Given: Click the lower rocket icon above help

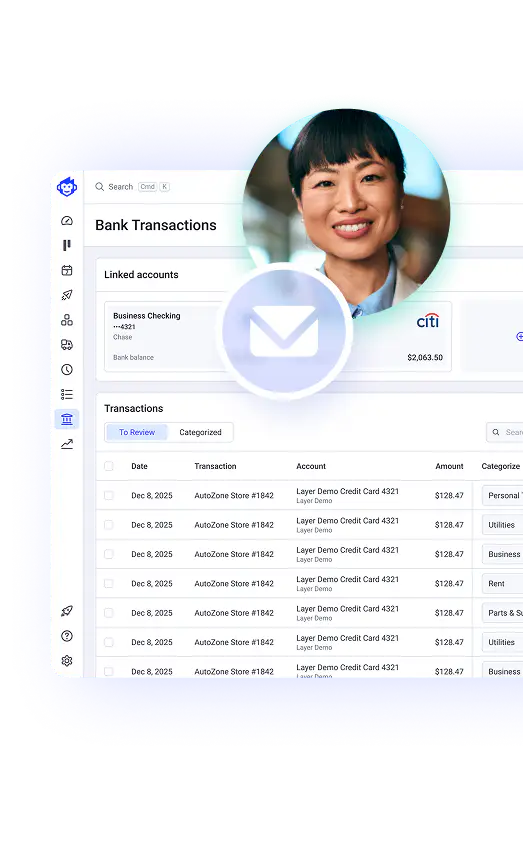Looking at the screenshot, I should pyautogui.click(x=67, y=611).
